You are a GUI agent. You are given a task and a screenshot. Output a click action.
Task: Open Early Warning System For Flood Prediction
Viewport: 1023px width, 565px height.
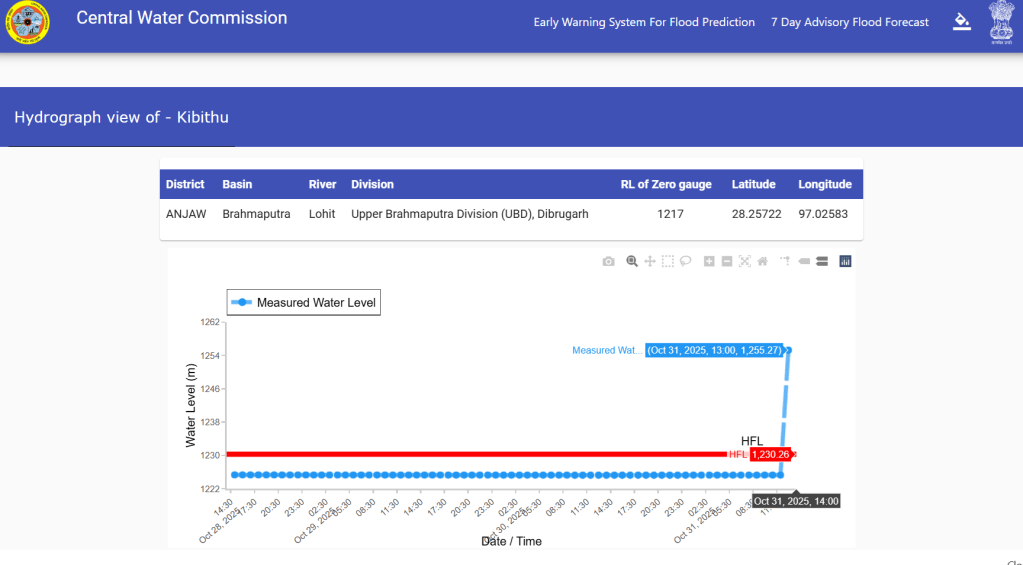[644, 22]
